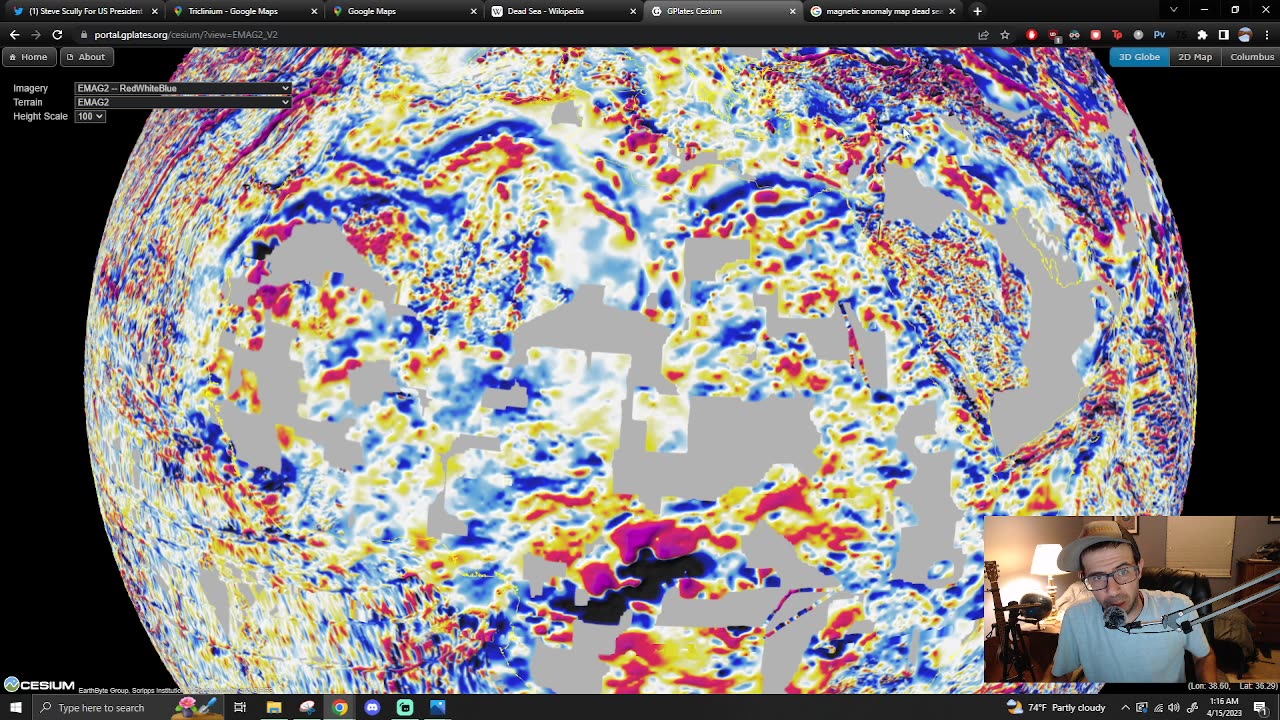This screenshot has width=1280, height=720.
Task: Show hidden system tray icons
Action: 1125,708
